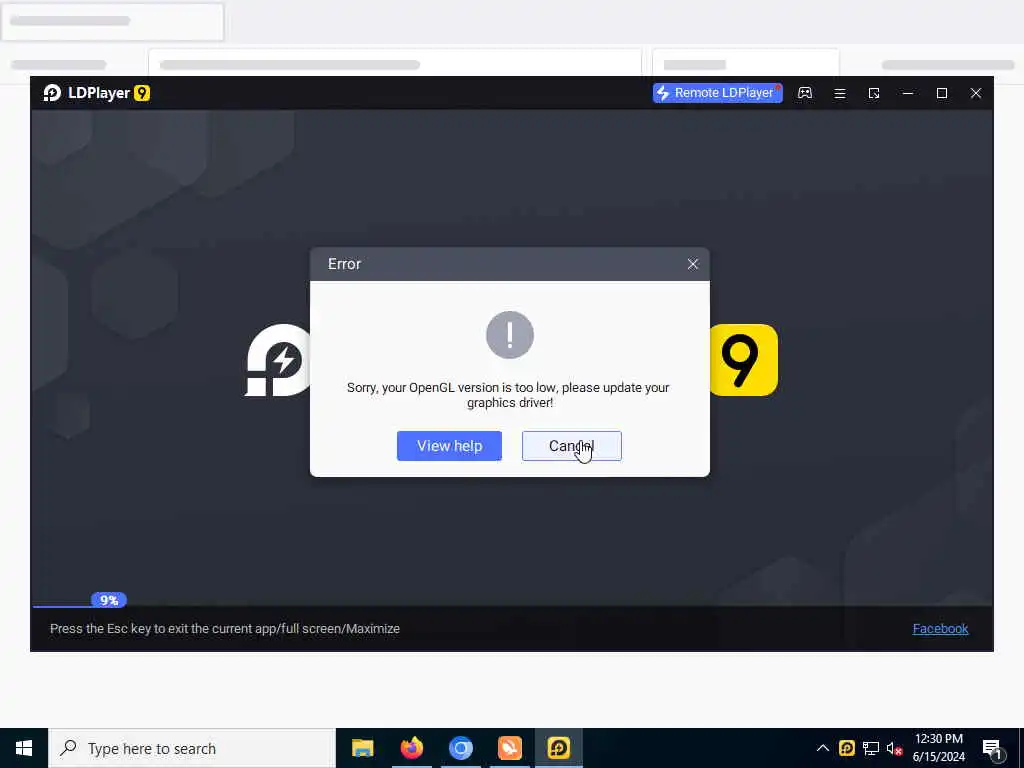1024x768 pixels.
Task: Dismiss the error with Cancel
Action: pos(571,445)
